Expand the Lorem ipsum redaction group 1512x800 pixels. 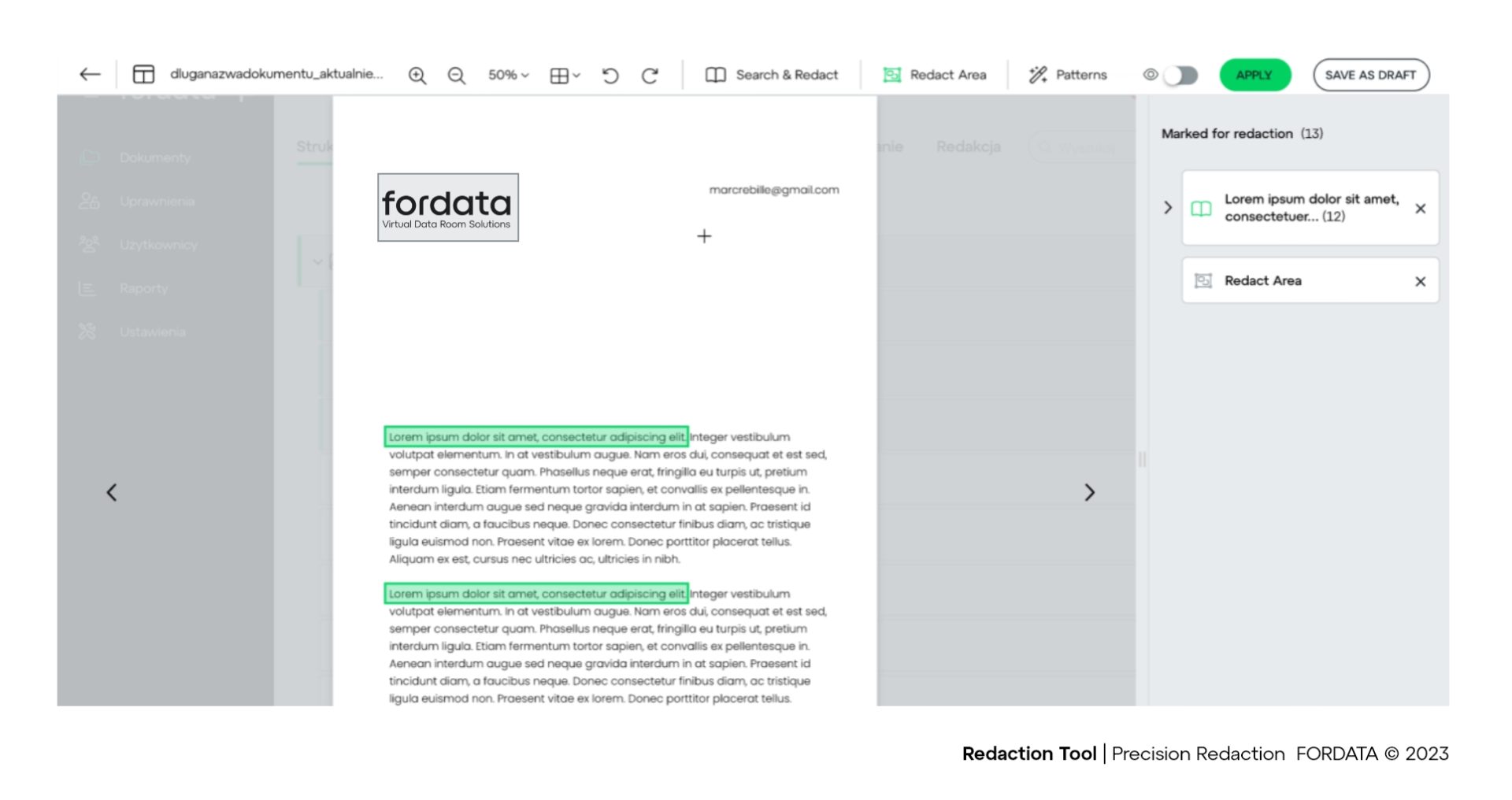click(1168, 208)
